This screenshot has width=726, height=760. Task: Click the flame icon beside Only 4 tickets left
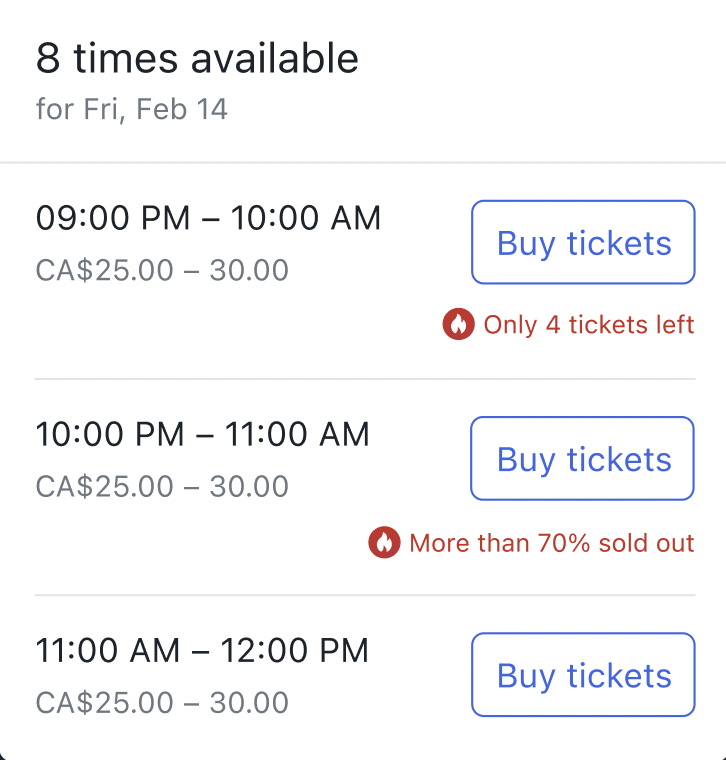click(x=458, y=324)
